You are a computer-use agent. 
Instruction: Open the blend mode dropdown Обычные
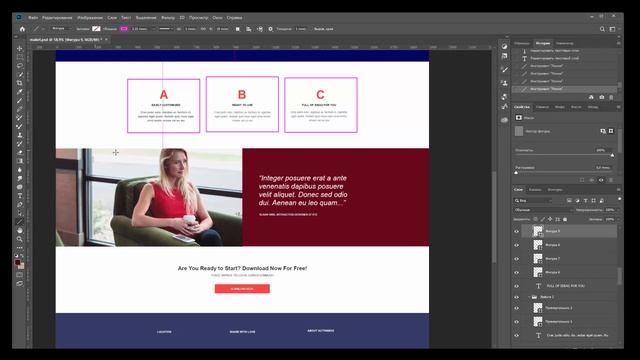click(x=543, y=210)
